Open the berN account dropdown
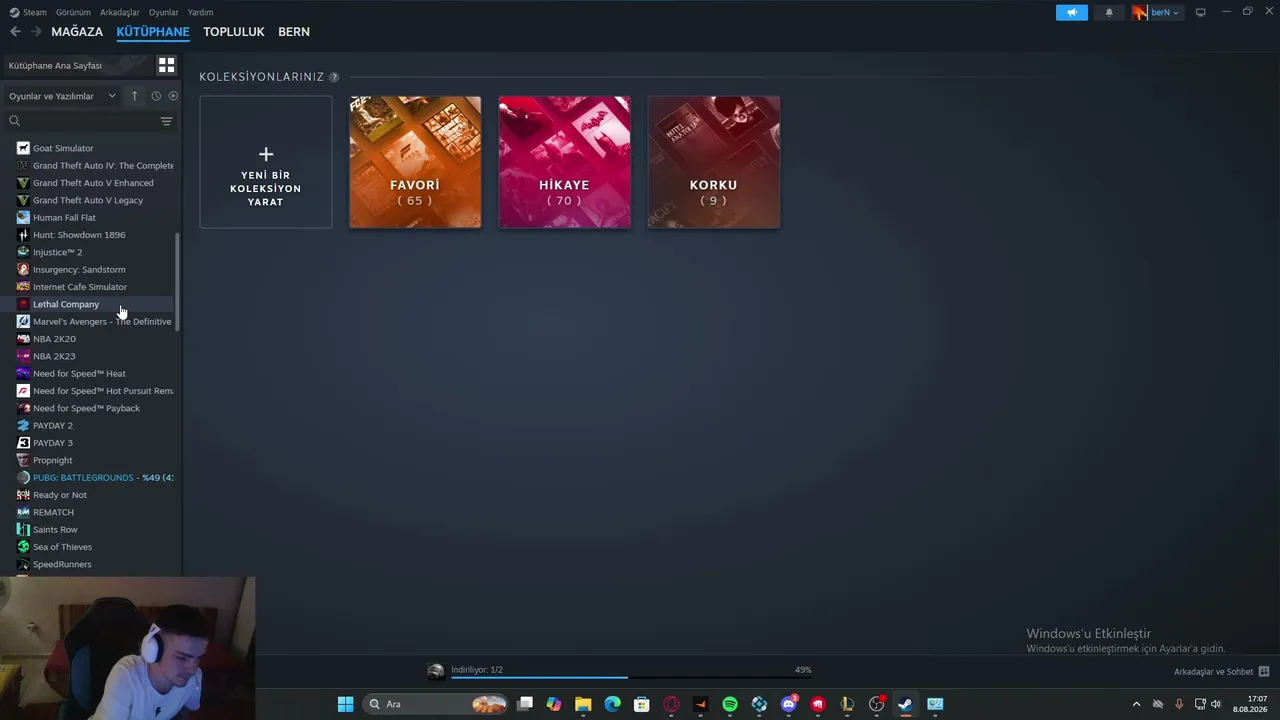The image size is (1280, 720). click(x=1158, y=12)
